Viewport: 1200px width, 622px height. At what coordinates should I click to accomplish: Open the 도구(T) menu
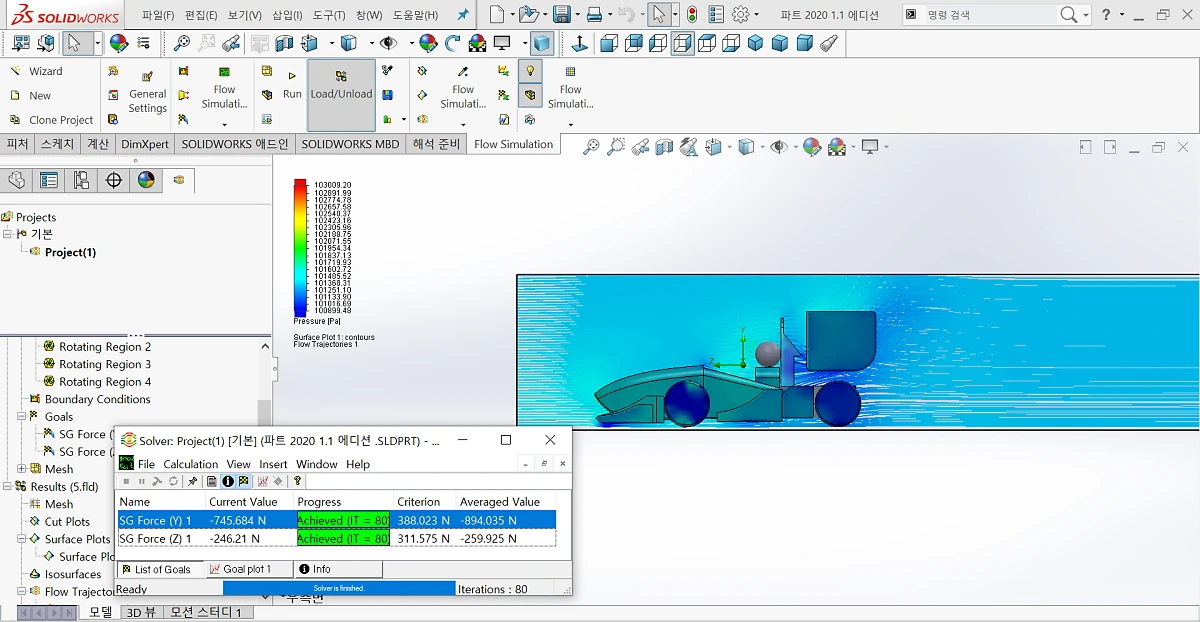coord(328,15)
